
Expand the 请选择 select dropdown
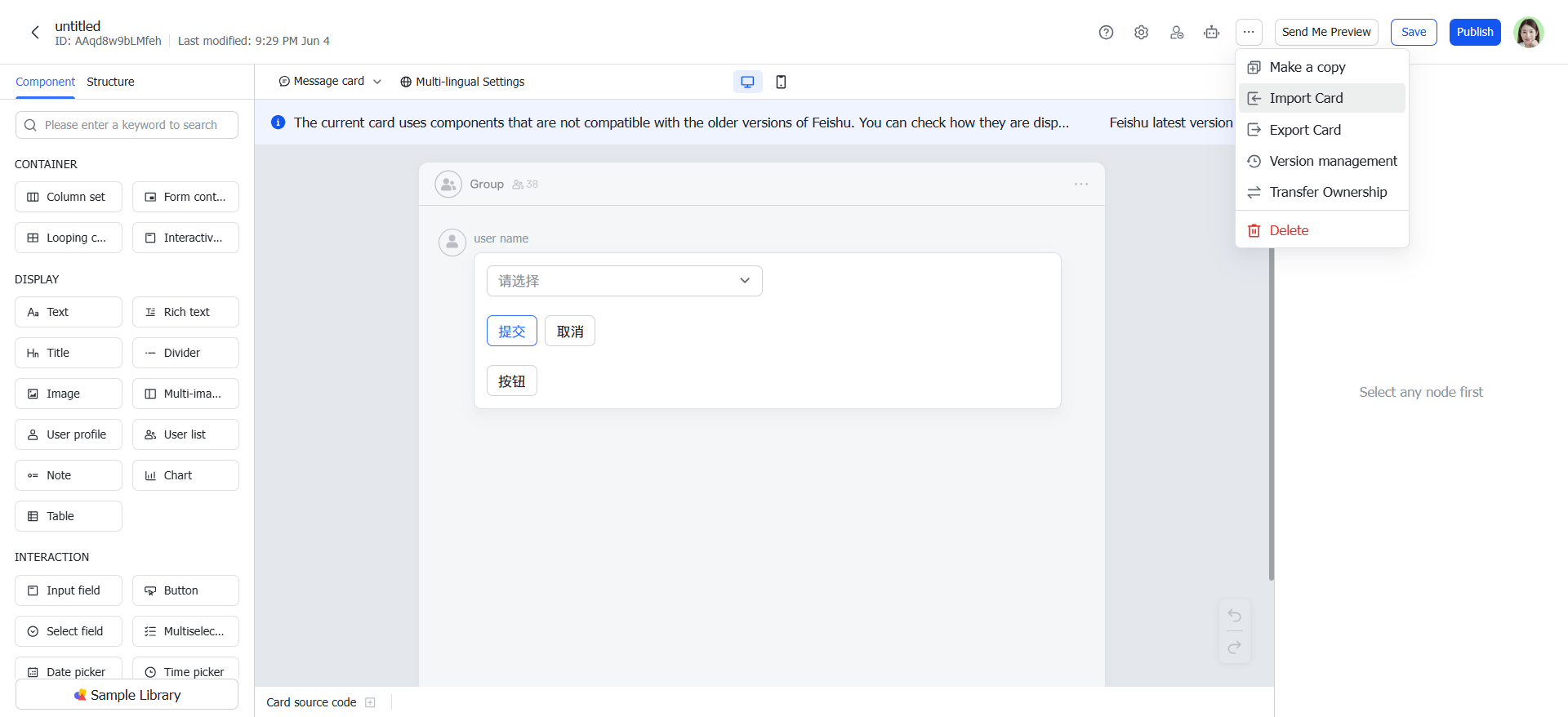[625, 281]
